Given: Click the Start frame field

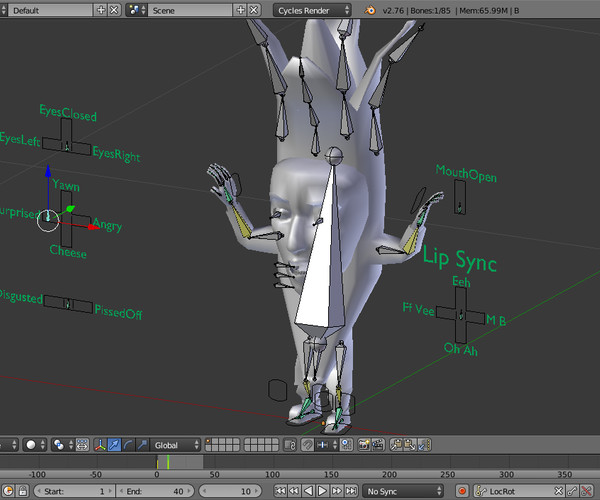Looking at the screenshot, I should point(76,491).
